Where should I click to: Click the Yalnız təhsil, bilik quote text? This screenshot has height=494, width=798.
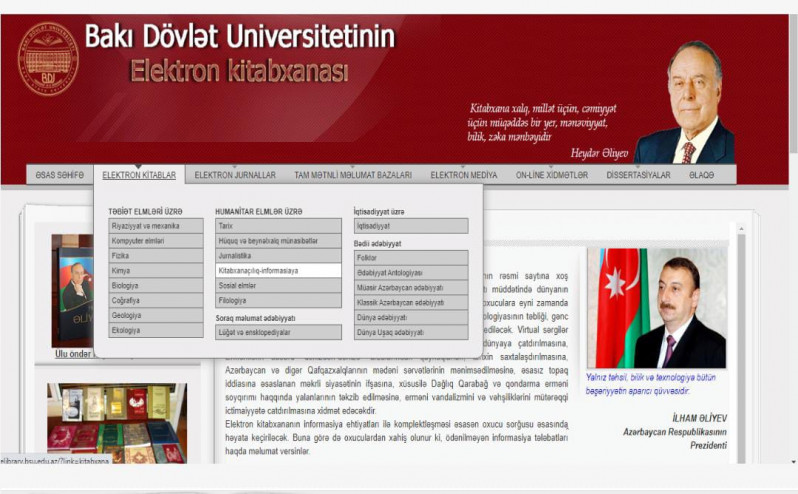click(651, 384)
